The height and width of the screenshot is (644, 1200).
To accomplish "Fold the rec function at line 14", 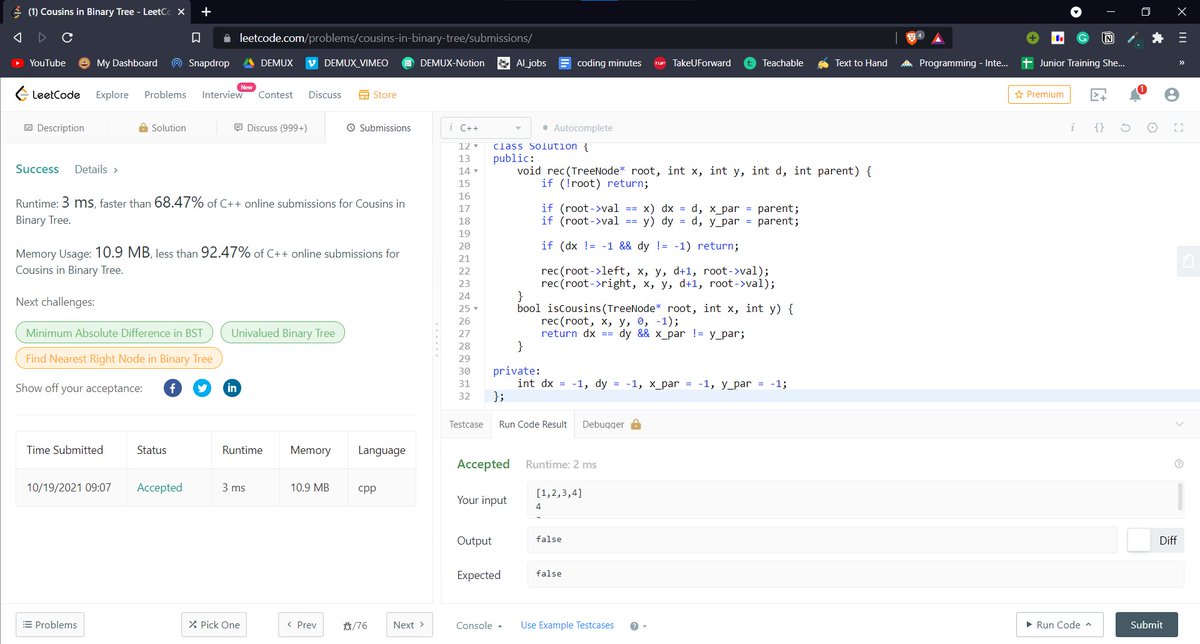I will 475,171.
